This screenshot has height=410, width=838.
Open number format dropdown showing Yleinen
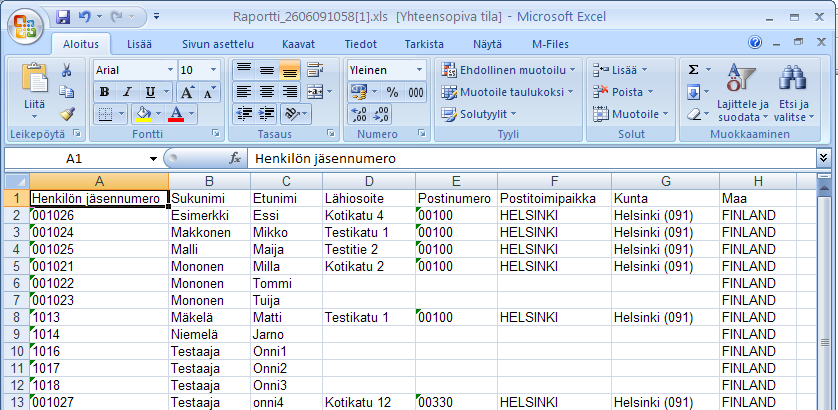point(420,70)
